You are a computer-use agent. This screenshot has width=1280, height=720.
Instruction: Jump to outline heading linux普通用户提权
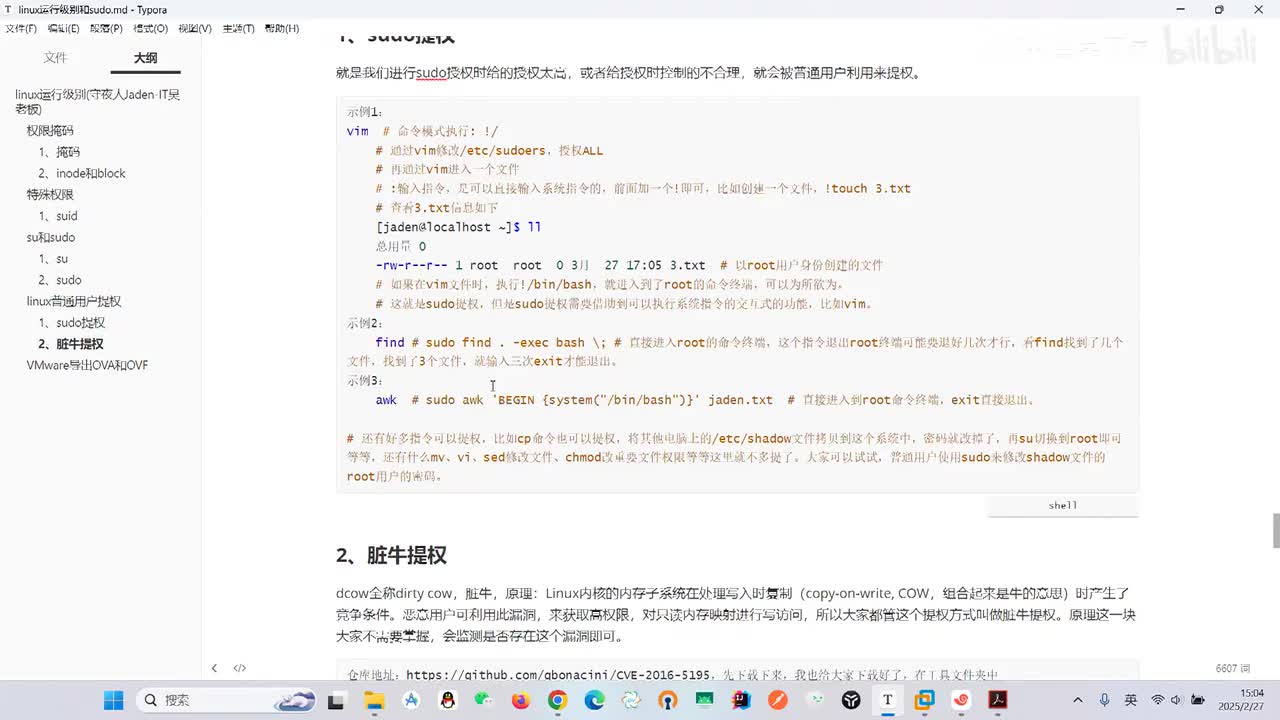(74, 301)
